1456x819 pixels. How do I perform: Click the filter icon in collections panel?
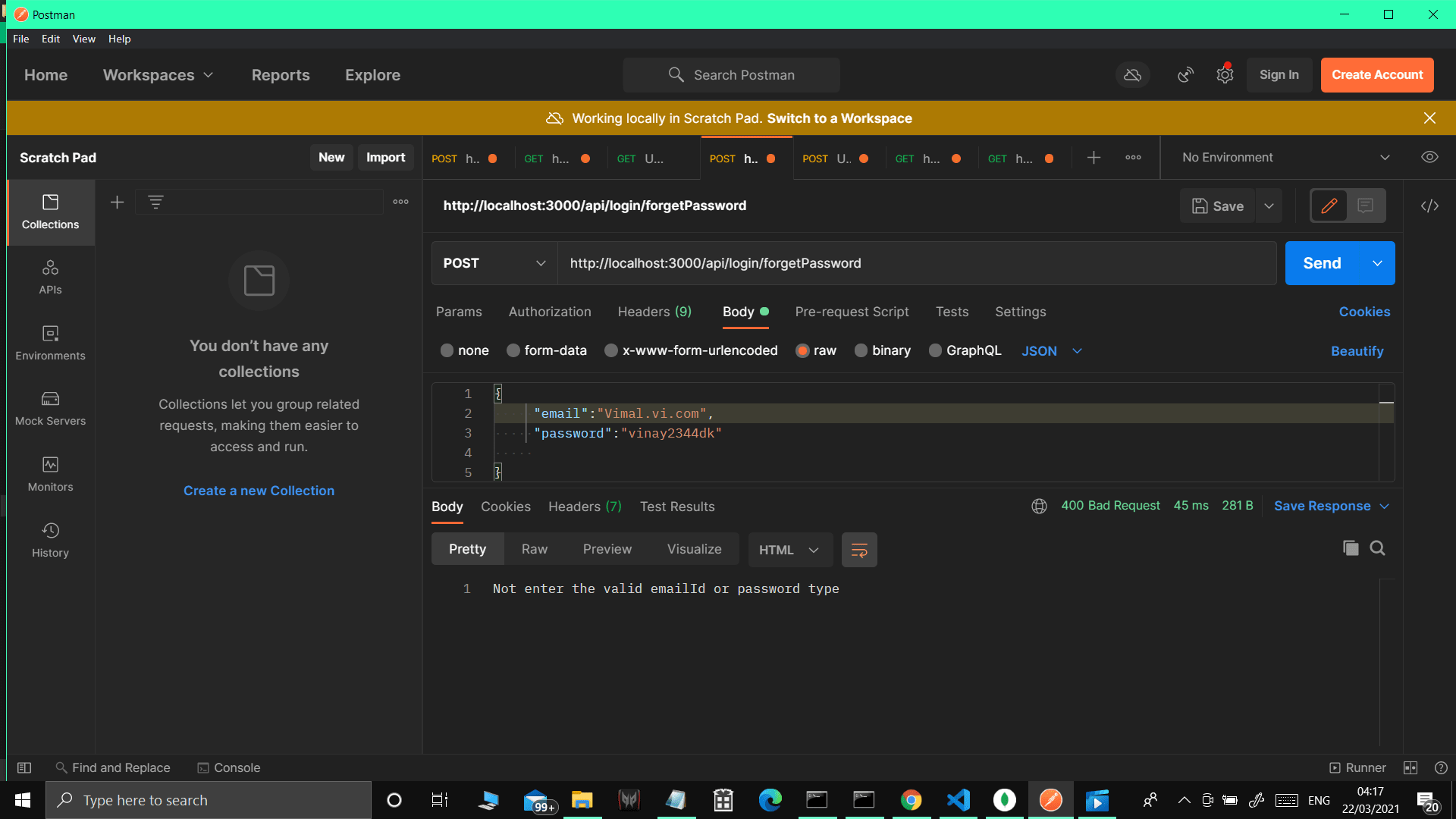(155, 202)
